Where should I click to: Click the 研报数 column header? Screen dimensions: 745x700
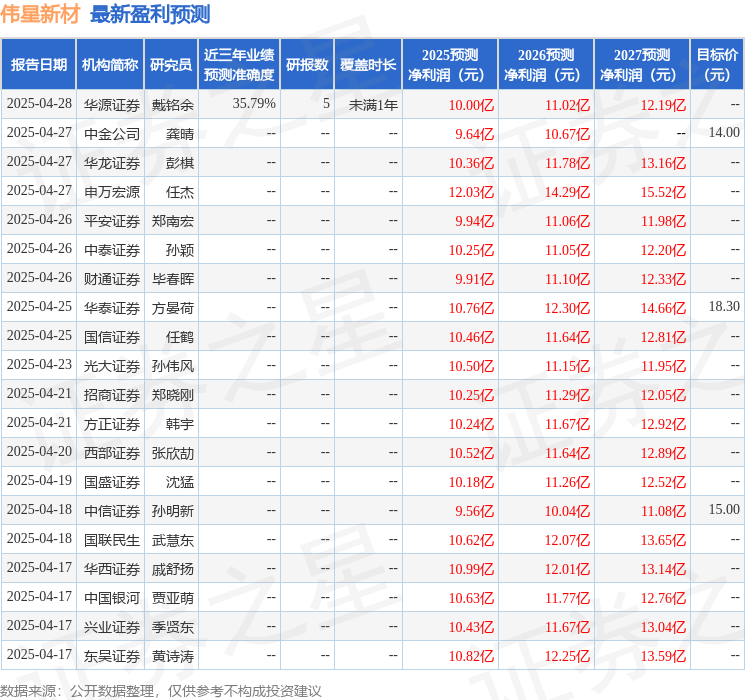coord(307,65)
